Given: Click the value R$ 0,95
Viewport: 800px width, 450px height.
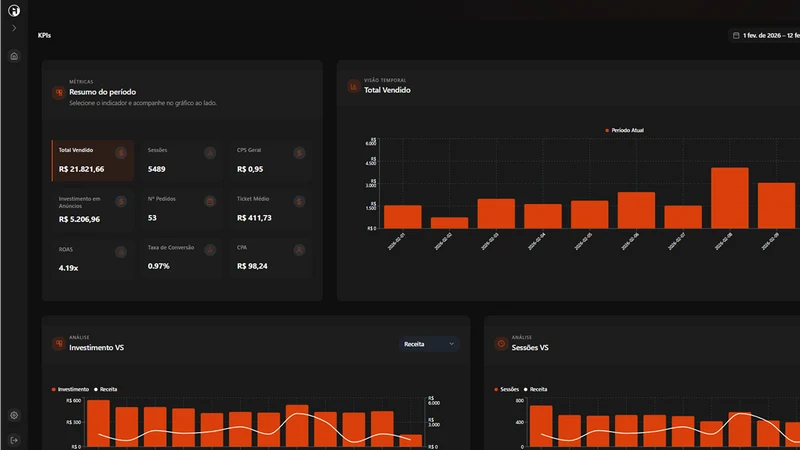Looking at the screenshot, I should coord(250,169).
